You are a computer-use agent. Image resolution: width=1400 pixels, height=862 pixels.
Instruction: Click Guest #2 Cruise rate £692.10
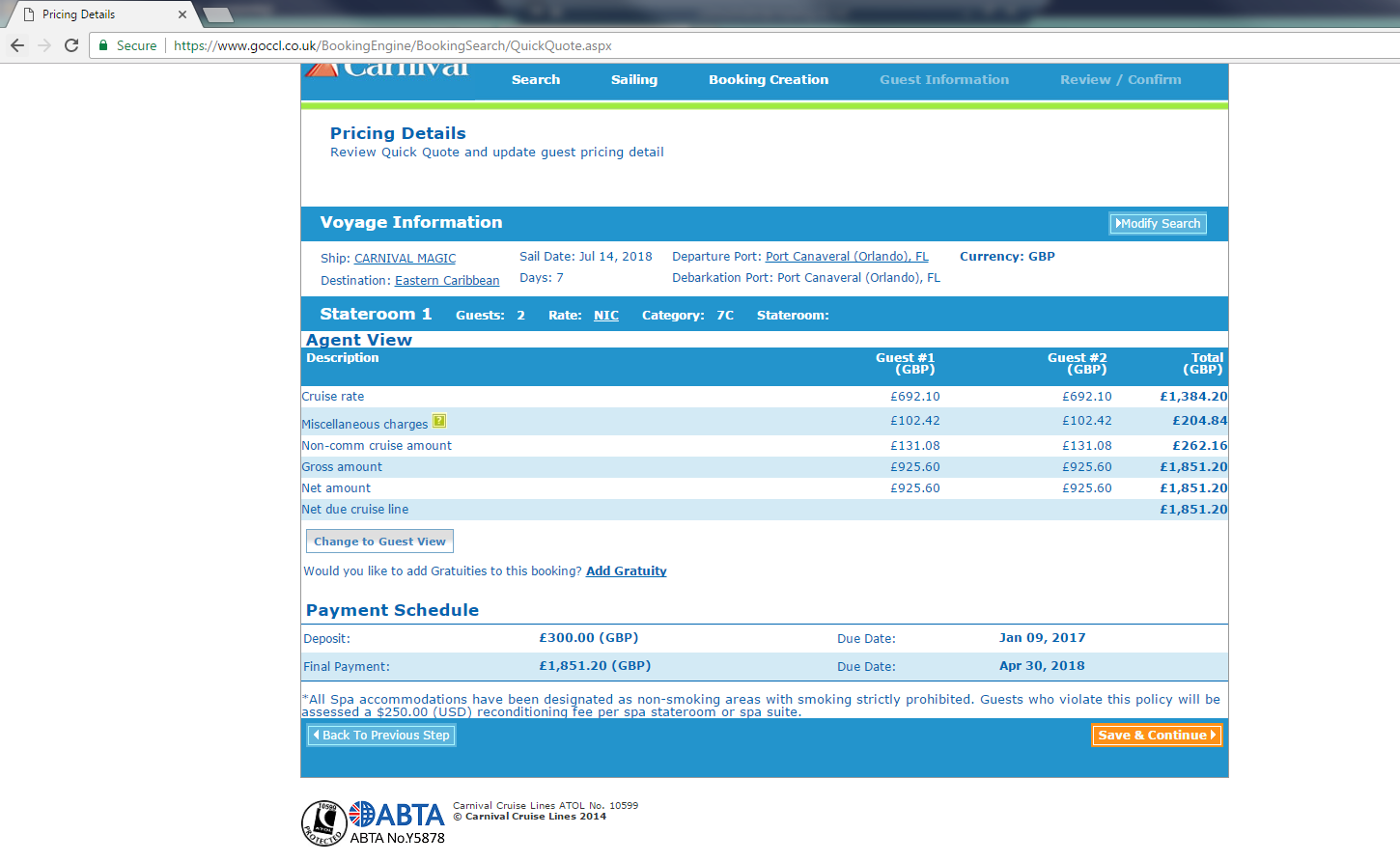[x=1087, y=397]
